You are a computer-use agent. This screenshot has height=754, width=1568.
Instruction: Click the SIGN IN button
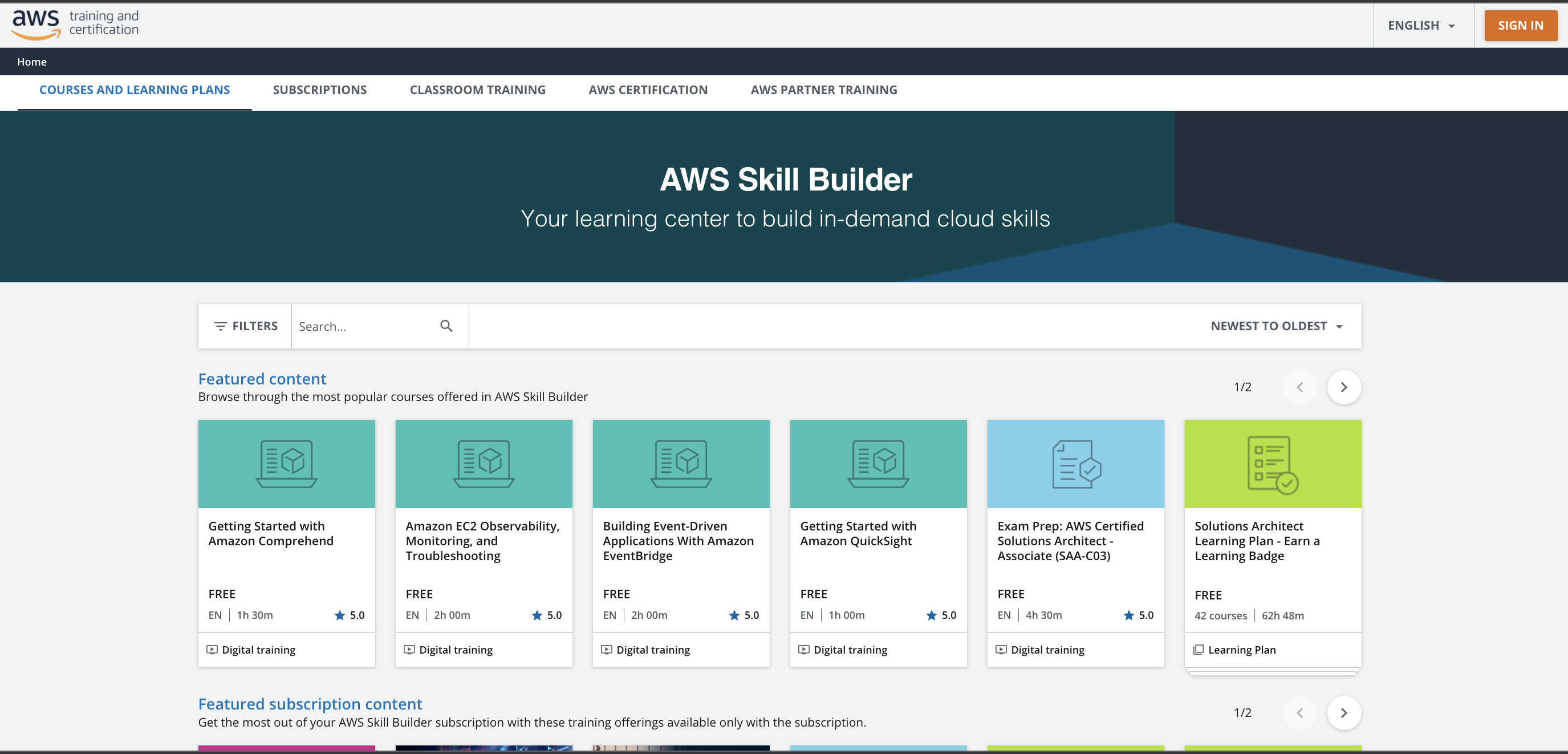(x=1521, y=26)
